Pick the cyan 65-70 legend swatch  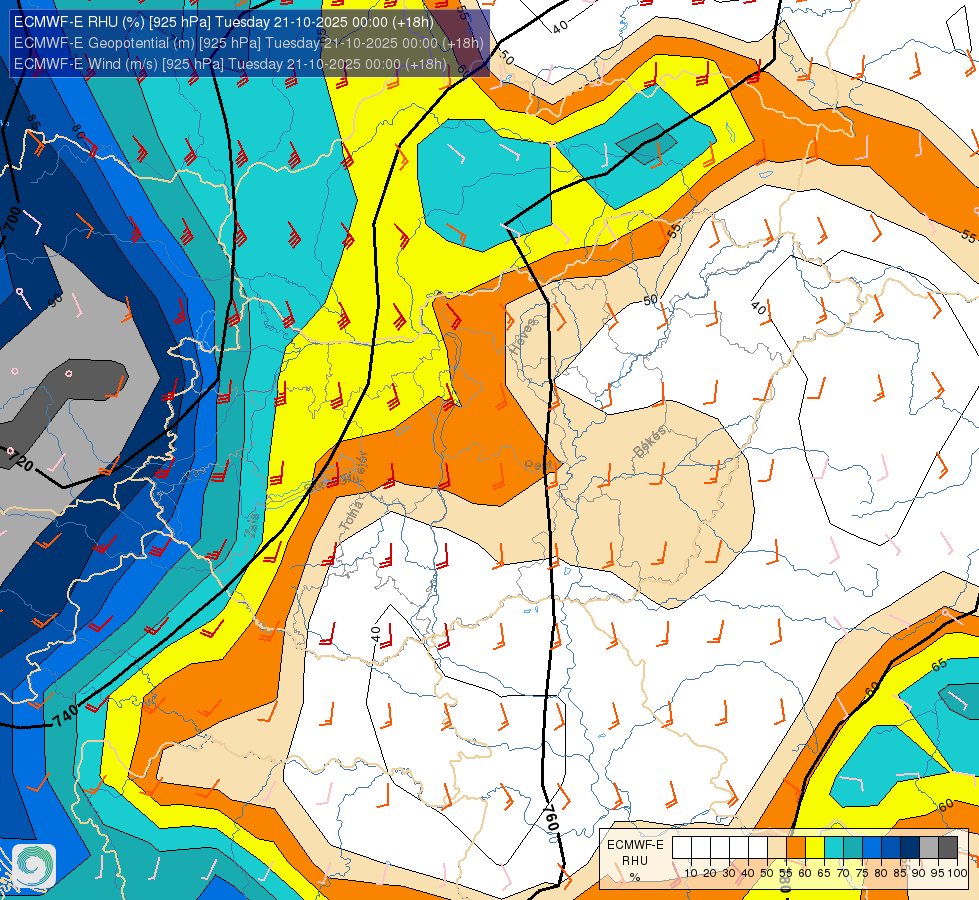(834, 849)
